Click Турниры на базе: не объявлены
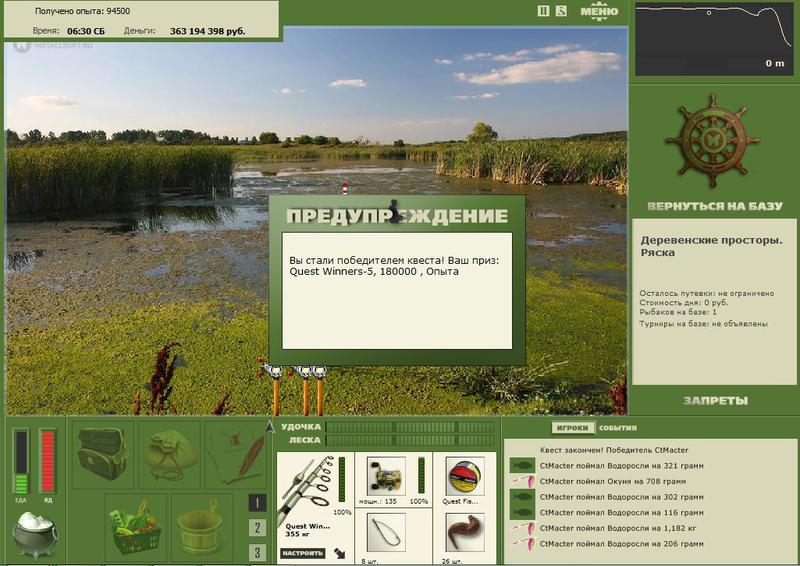The image size is (800, 566). point(703,324)
